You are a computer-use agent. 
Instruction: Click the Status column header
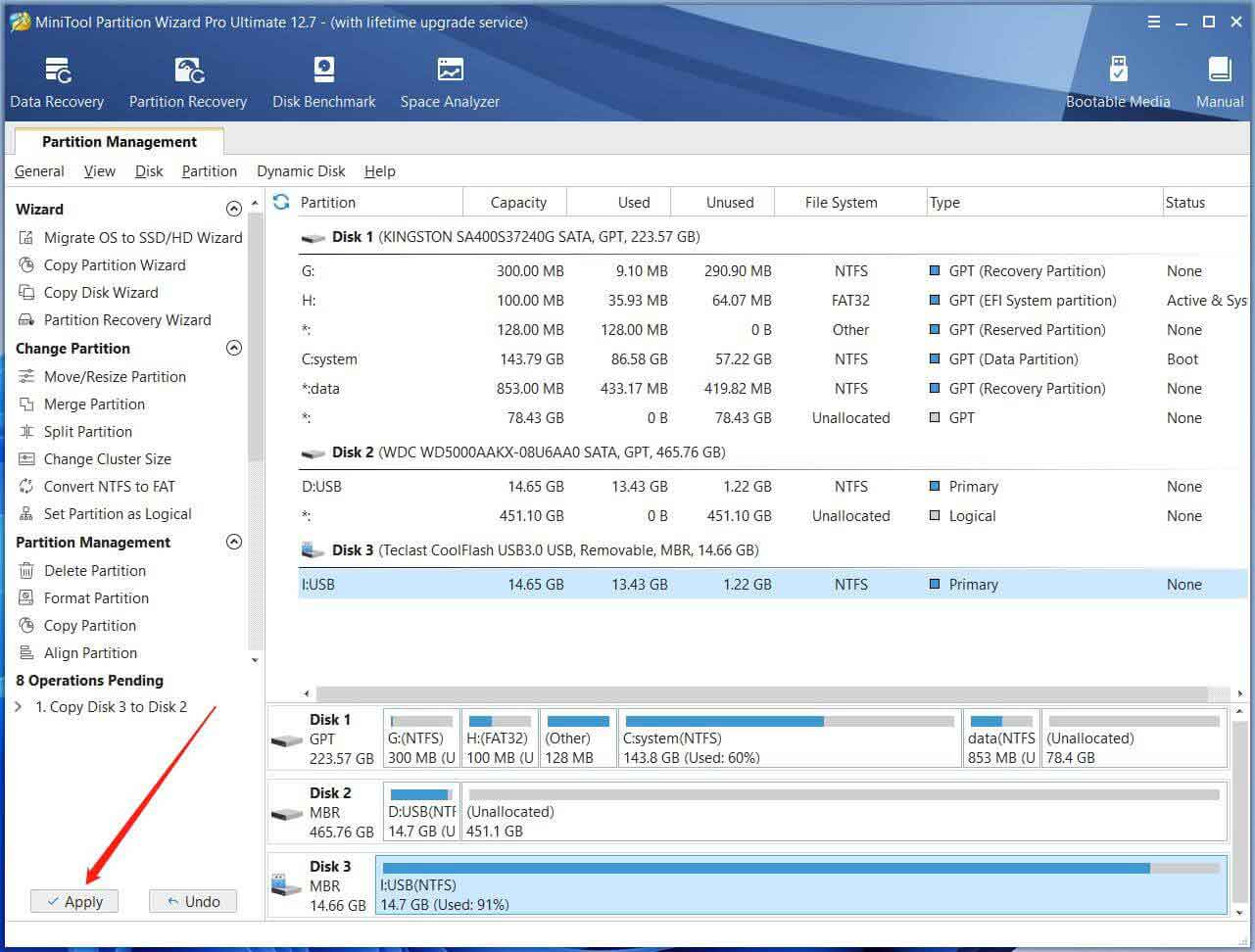pos(1203,202)
